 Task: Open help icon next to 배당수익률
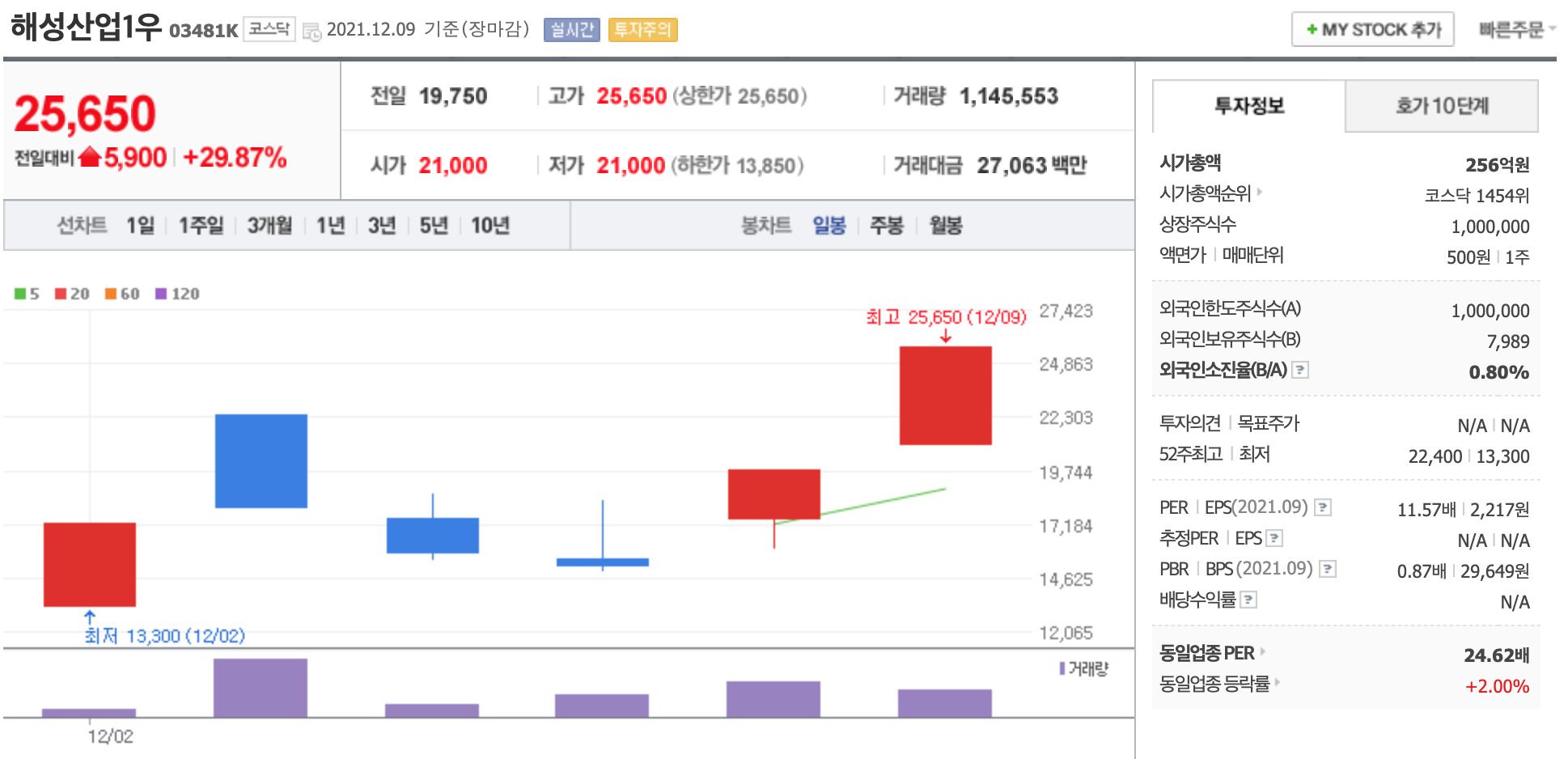1248,600
